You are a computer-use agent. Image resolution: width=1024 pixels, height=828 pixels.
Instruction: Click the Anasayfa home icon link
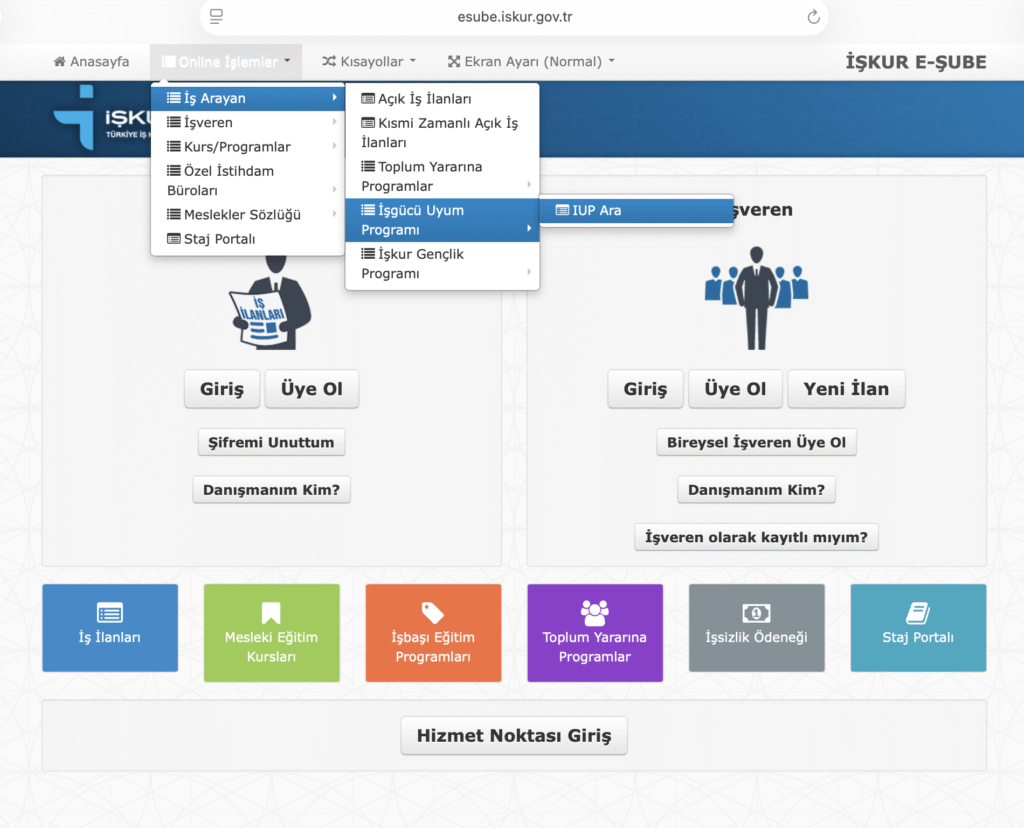coord(91,62)
